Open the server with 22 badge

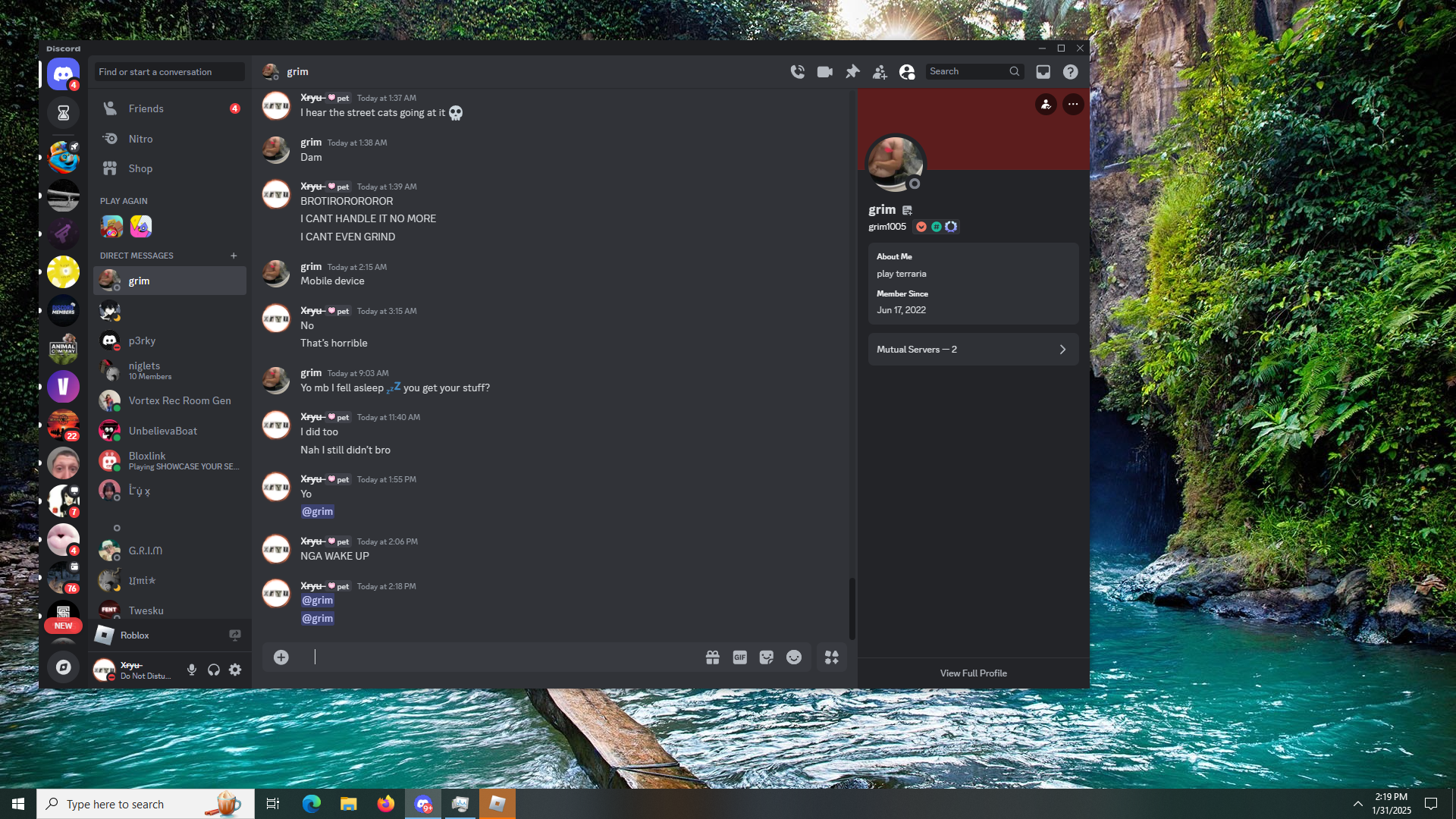point(63,425)
